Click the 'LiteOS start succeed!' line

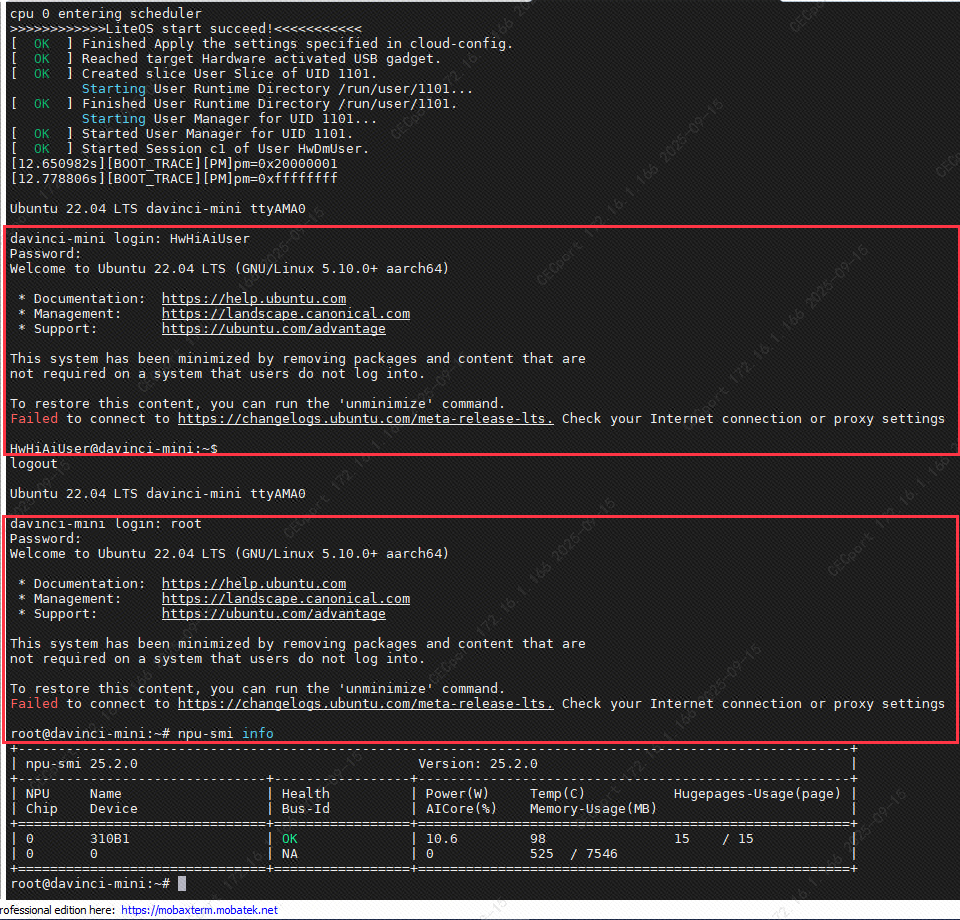pyautogui.click(x=186, y=29)
